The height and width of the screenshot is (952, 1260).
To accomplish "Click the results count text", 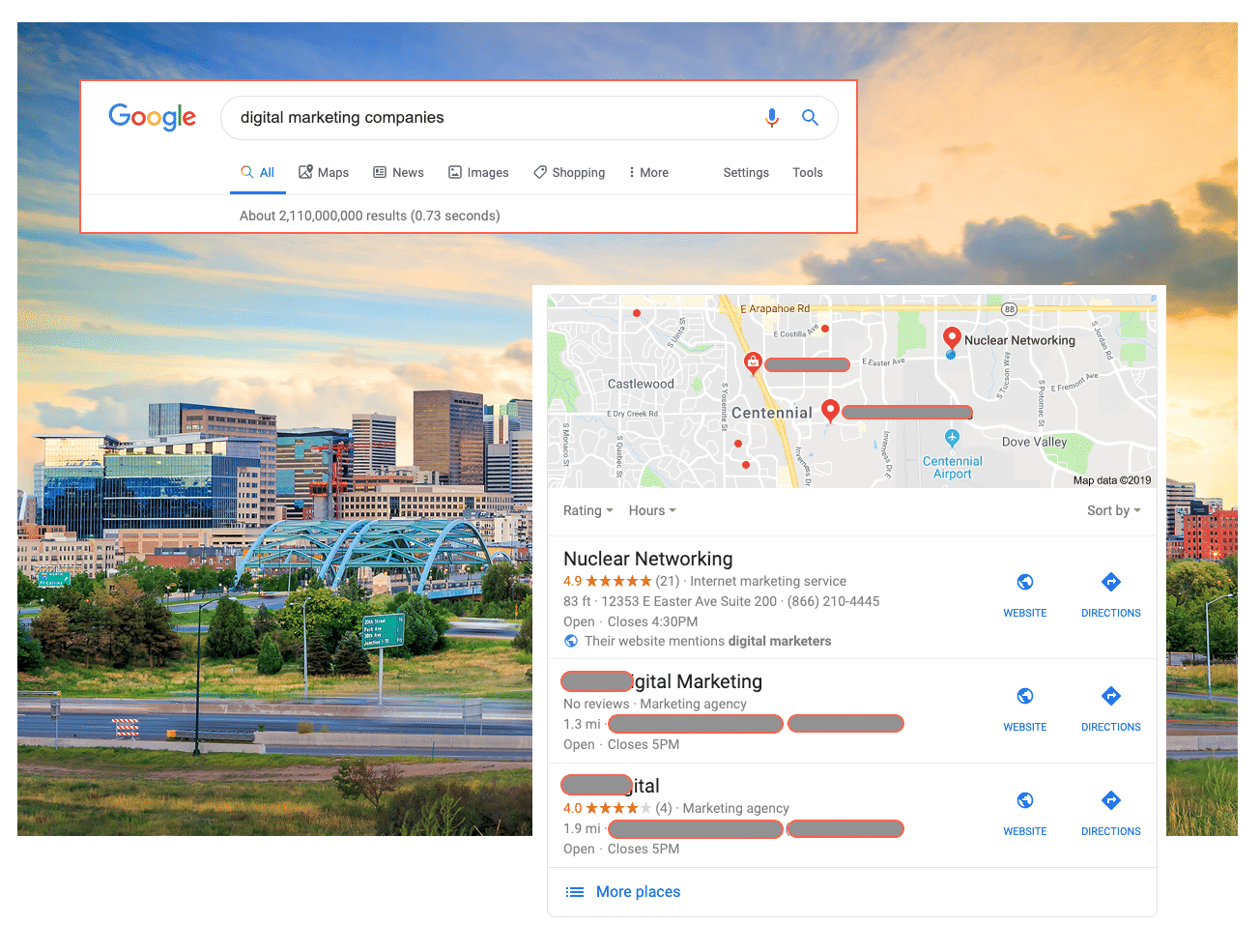I will [370, 216].
